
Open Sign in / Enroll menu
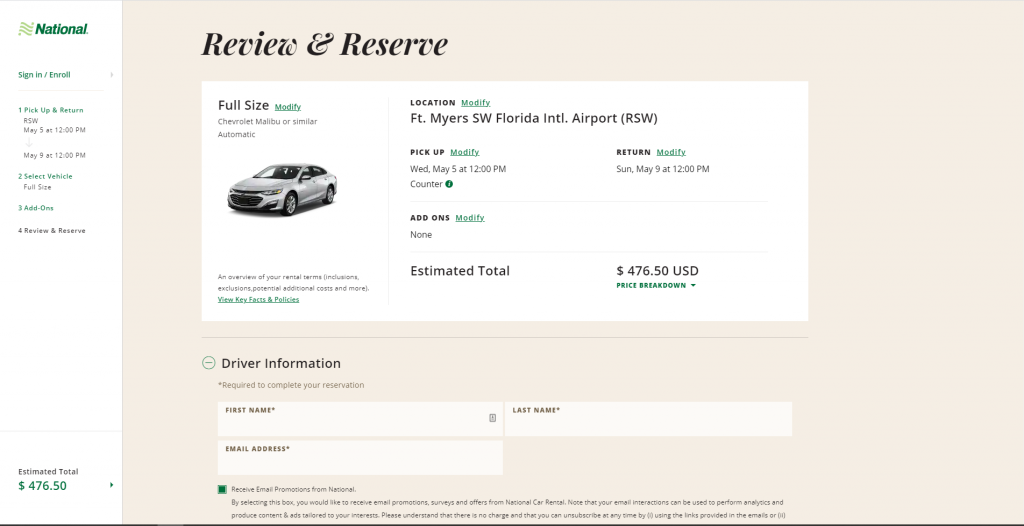click(x=44, y=74)
